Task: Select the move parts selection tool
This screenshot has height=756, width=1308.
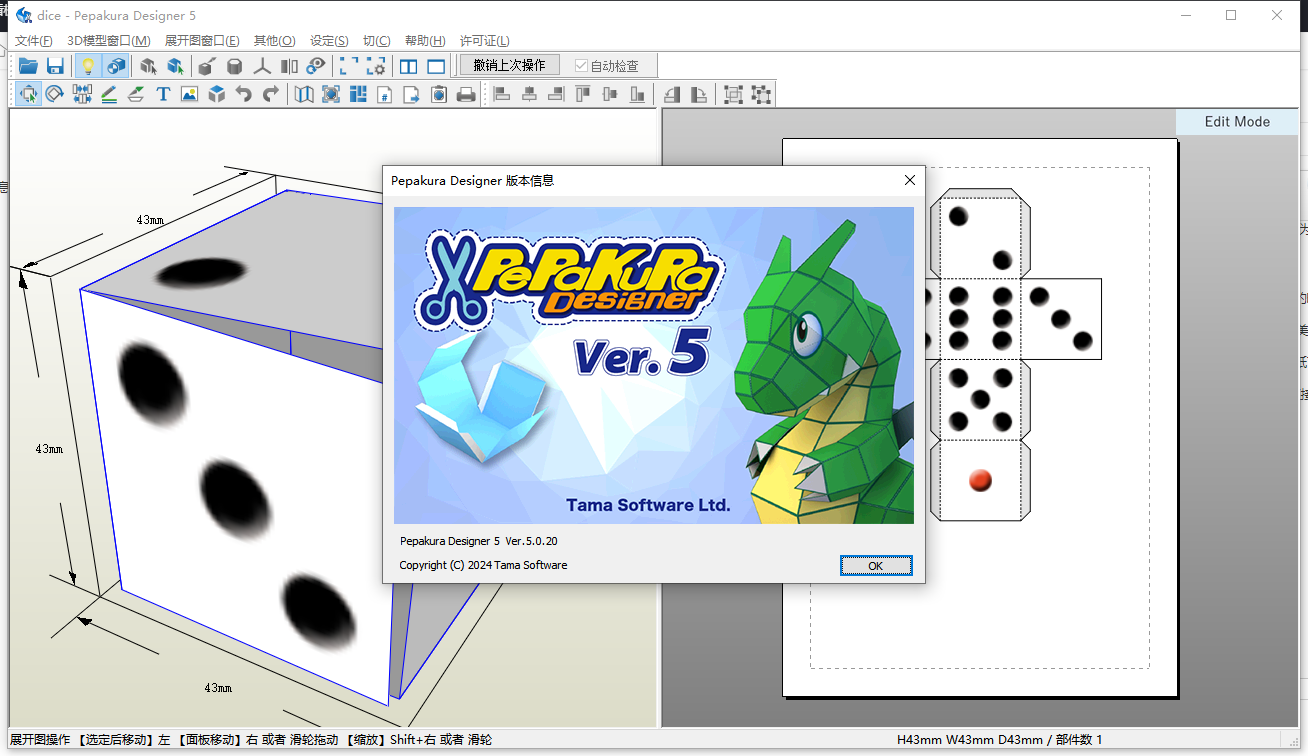Action: coord(28,94)
